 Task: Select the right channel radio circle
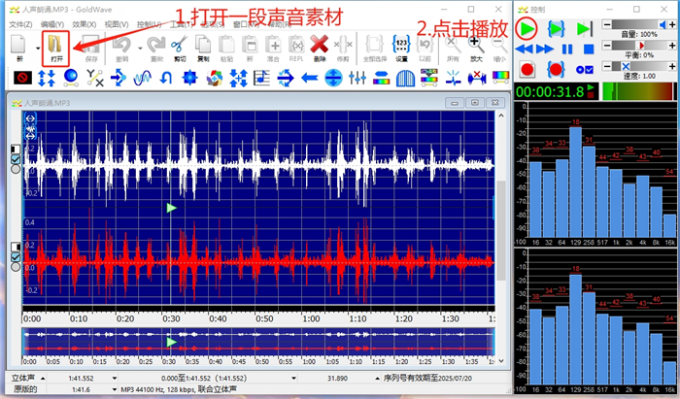tap(15, 267)
